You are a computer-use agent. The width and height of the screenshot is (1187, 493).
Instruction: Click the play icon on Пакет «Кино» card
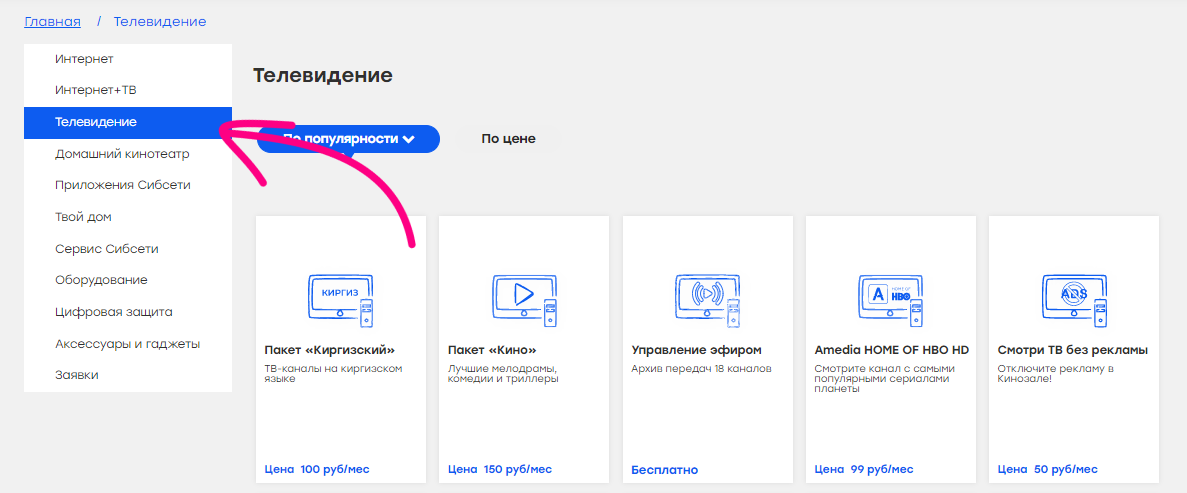tap(524, 300)
